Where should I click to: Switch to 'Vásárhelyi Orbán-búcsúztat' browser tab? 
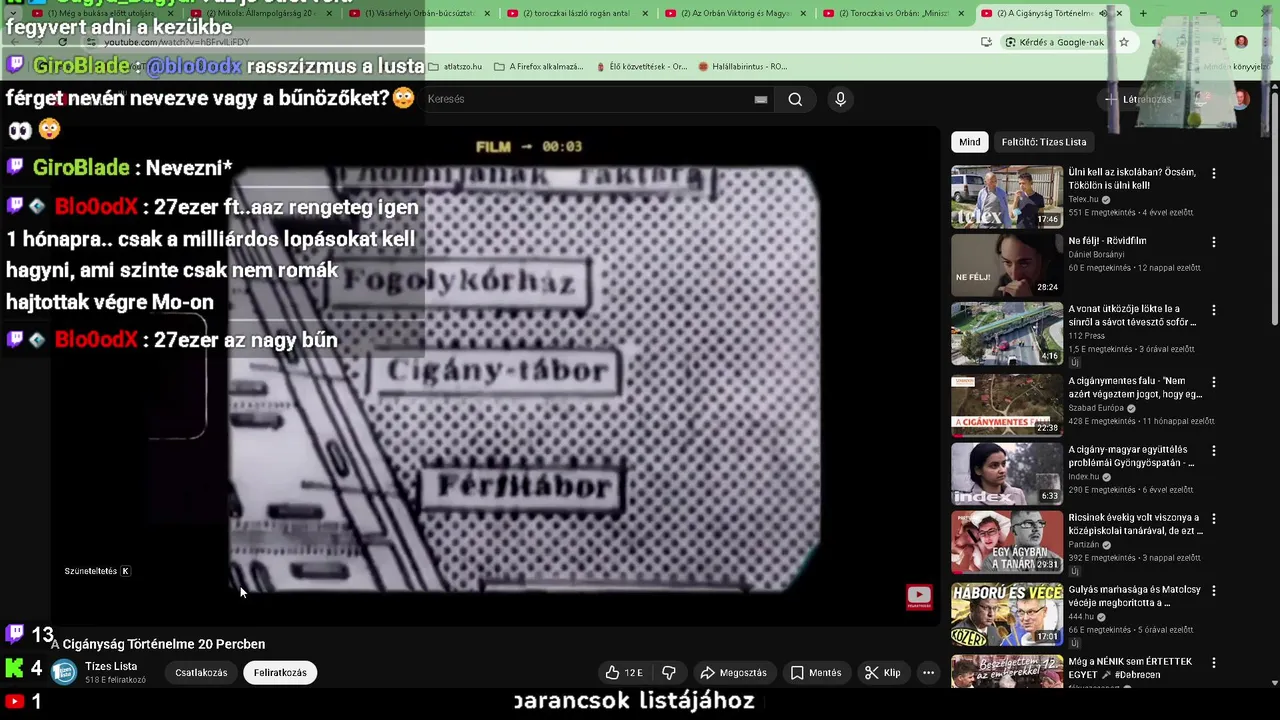[x=418, y=13]
